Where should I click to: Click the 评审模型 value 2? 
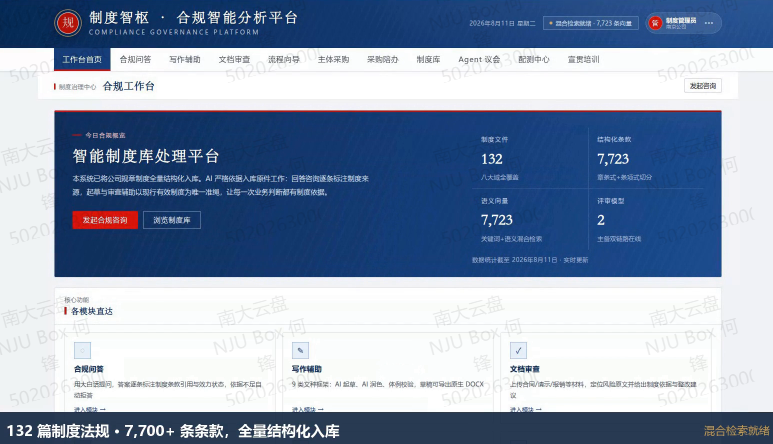tap(600, 220)
